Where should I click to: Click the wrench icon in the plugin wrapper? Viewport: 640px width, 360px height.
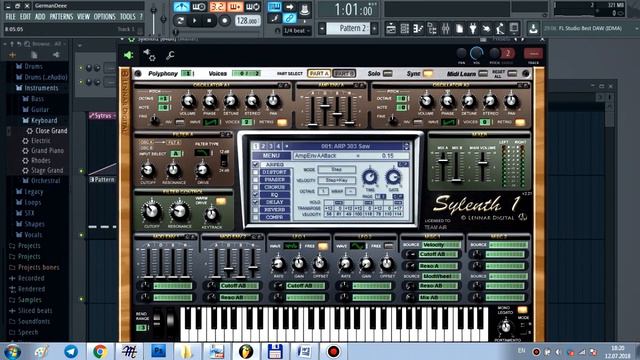(170, 55)
